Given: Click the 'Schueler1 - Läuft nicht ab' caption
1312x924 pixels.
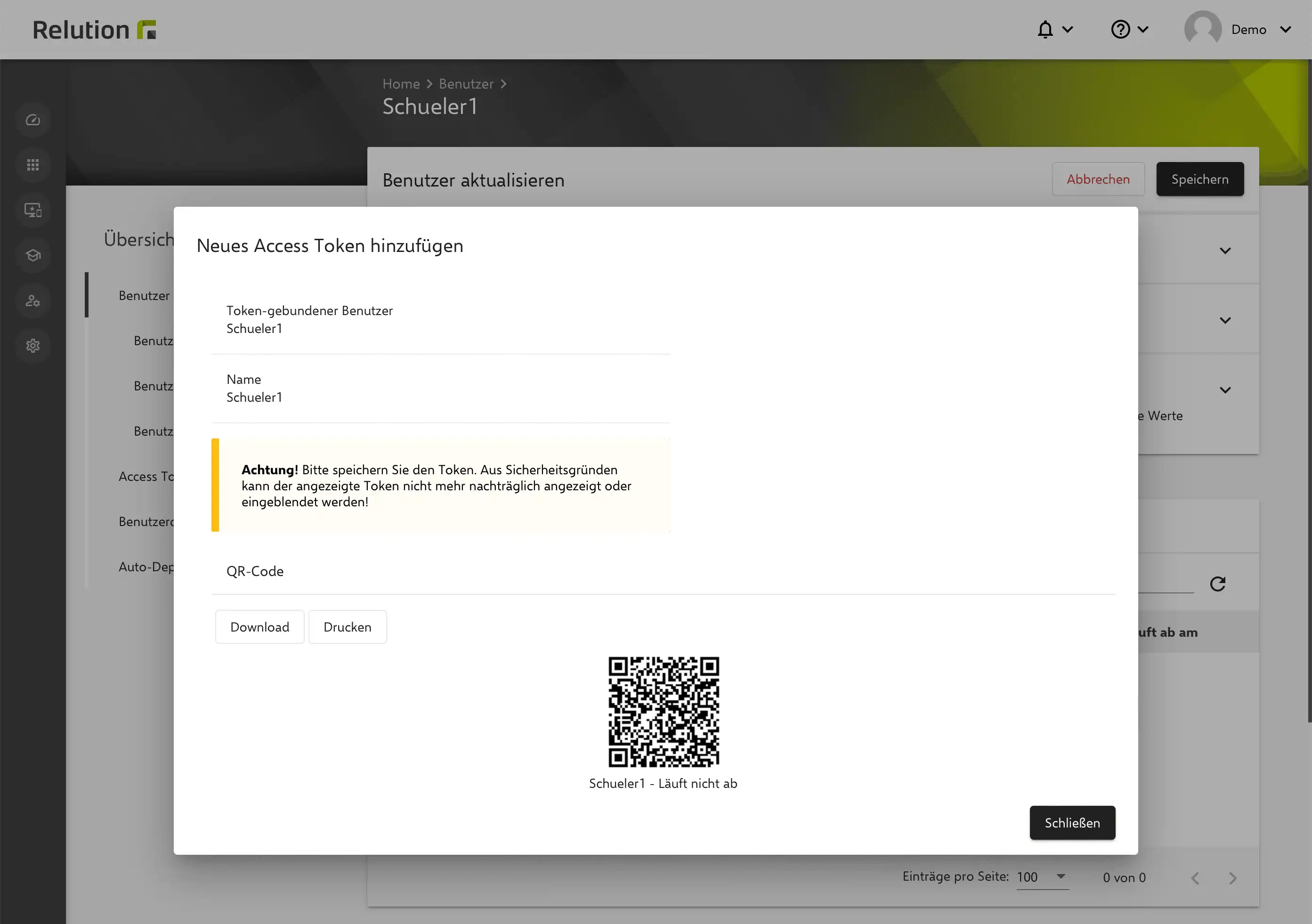Looking at the screenshot, I should point(663,784).
